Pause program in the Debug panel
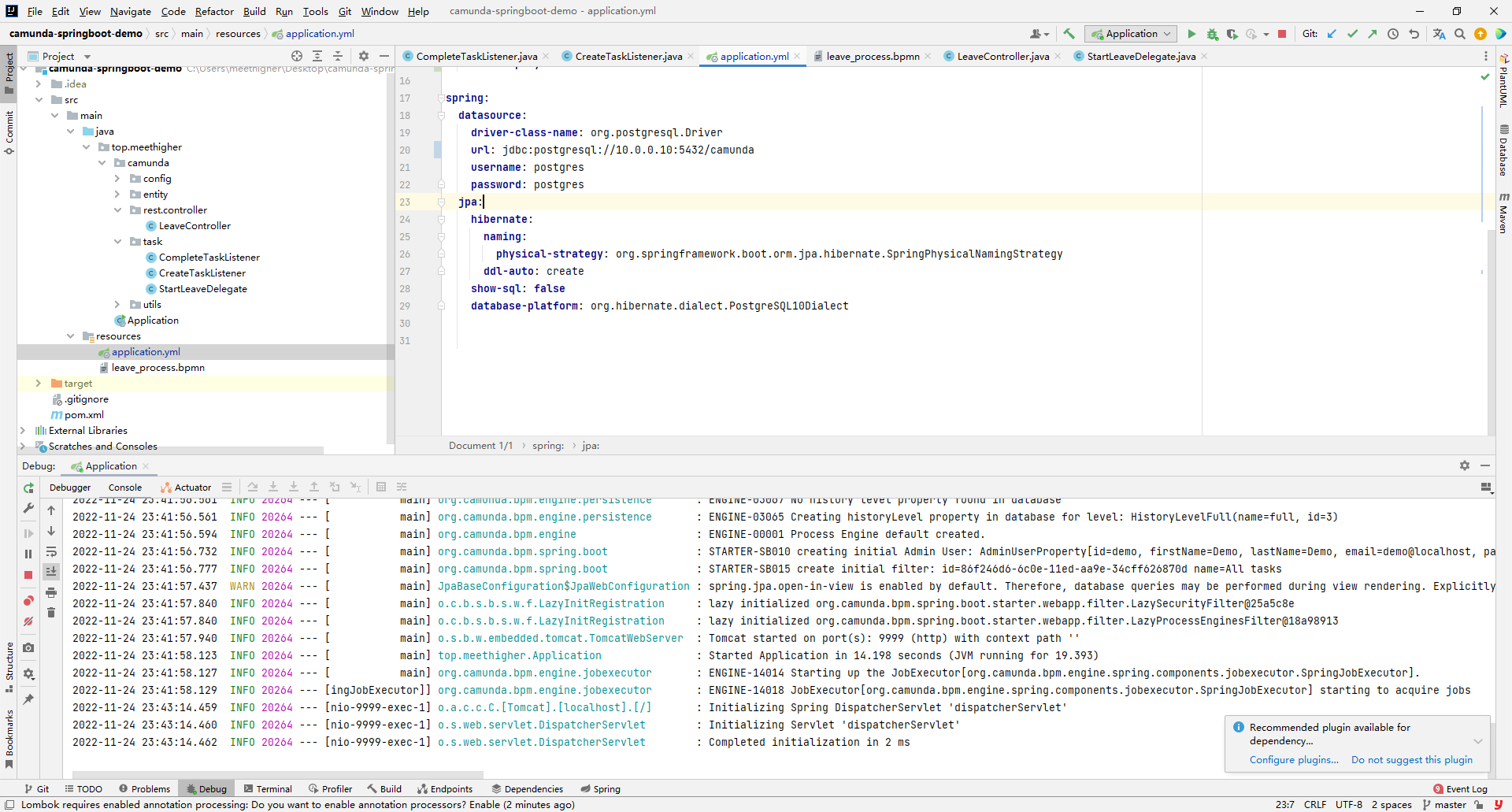The width and height of the screenshot is (1512, 812). [28, 554]
